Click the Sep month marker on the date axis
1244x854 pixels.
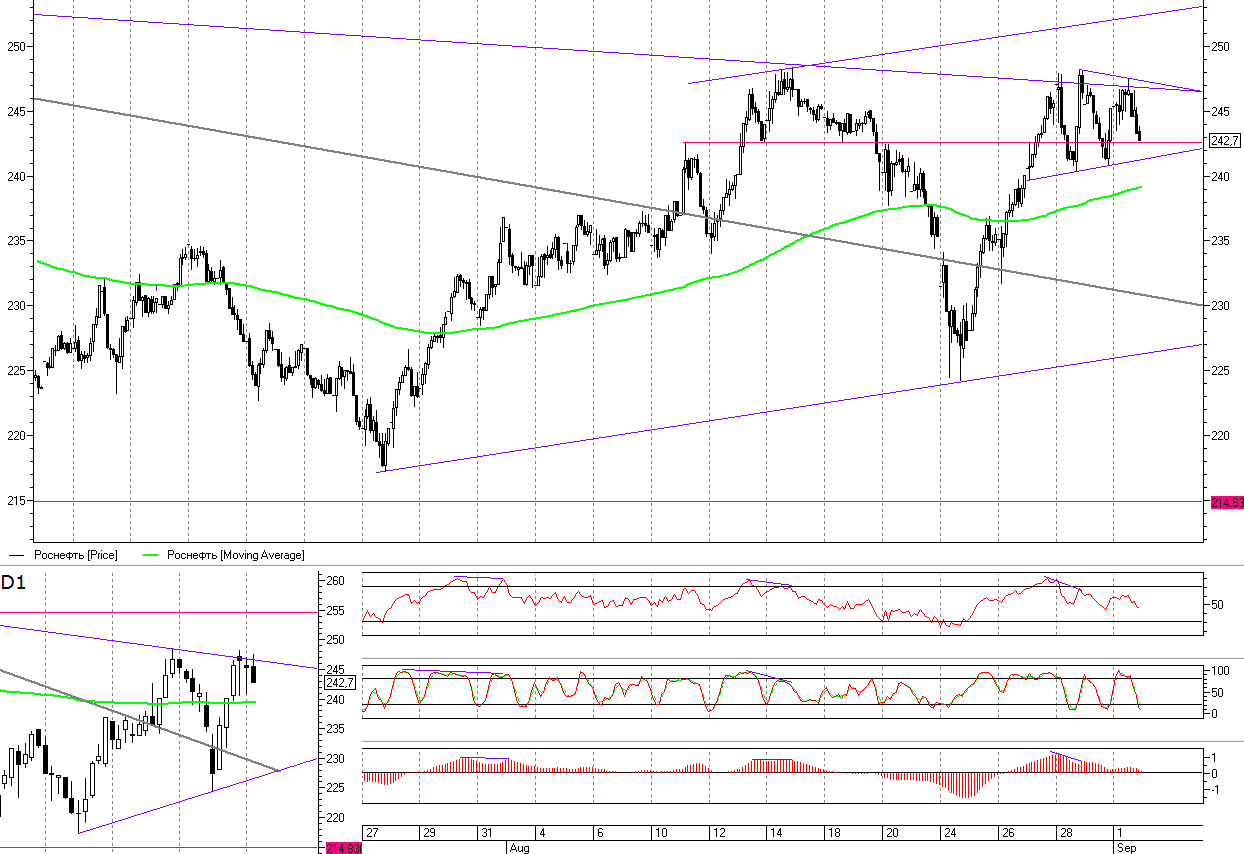pyautogui.click(x=1127, y=846)
